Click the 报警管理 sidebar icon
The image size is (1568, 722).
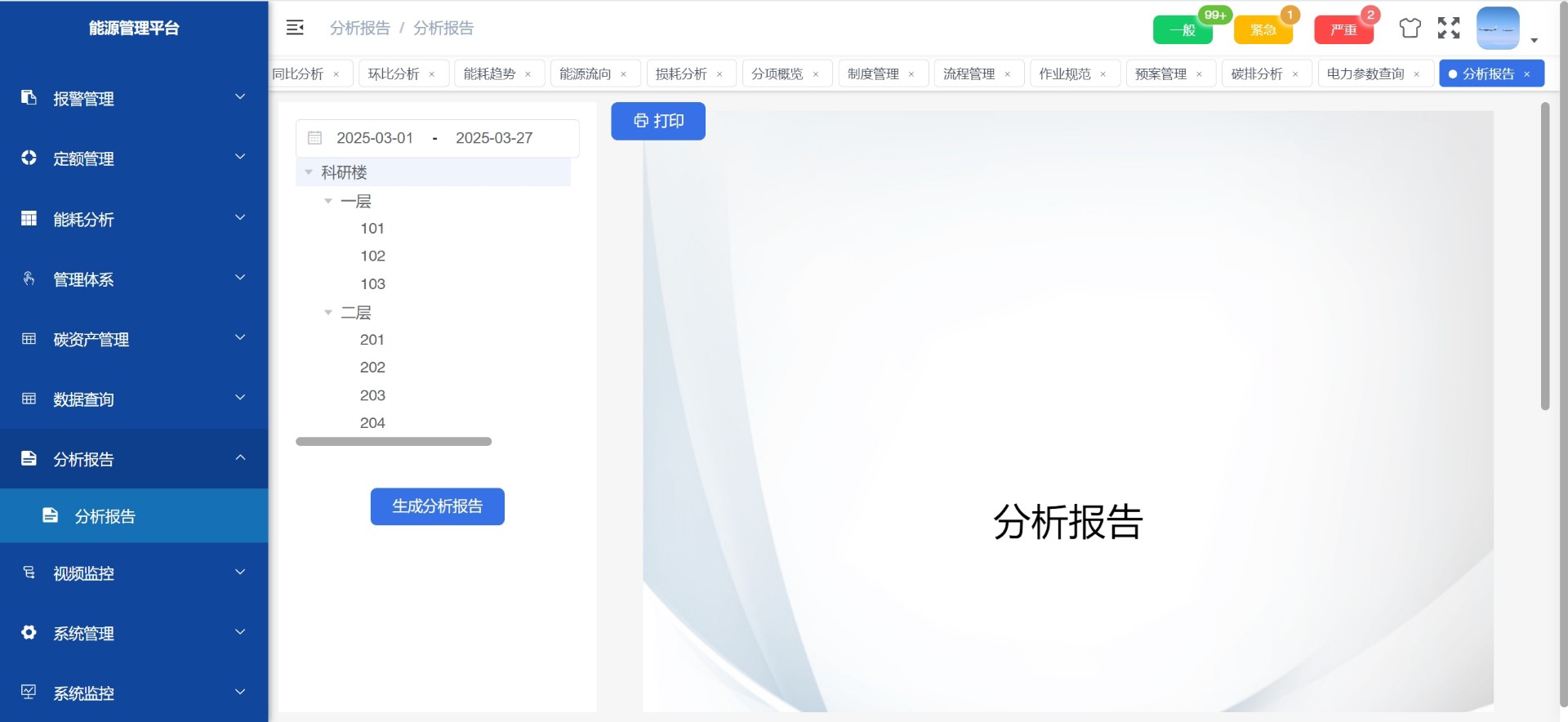(x=29, y=97)
